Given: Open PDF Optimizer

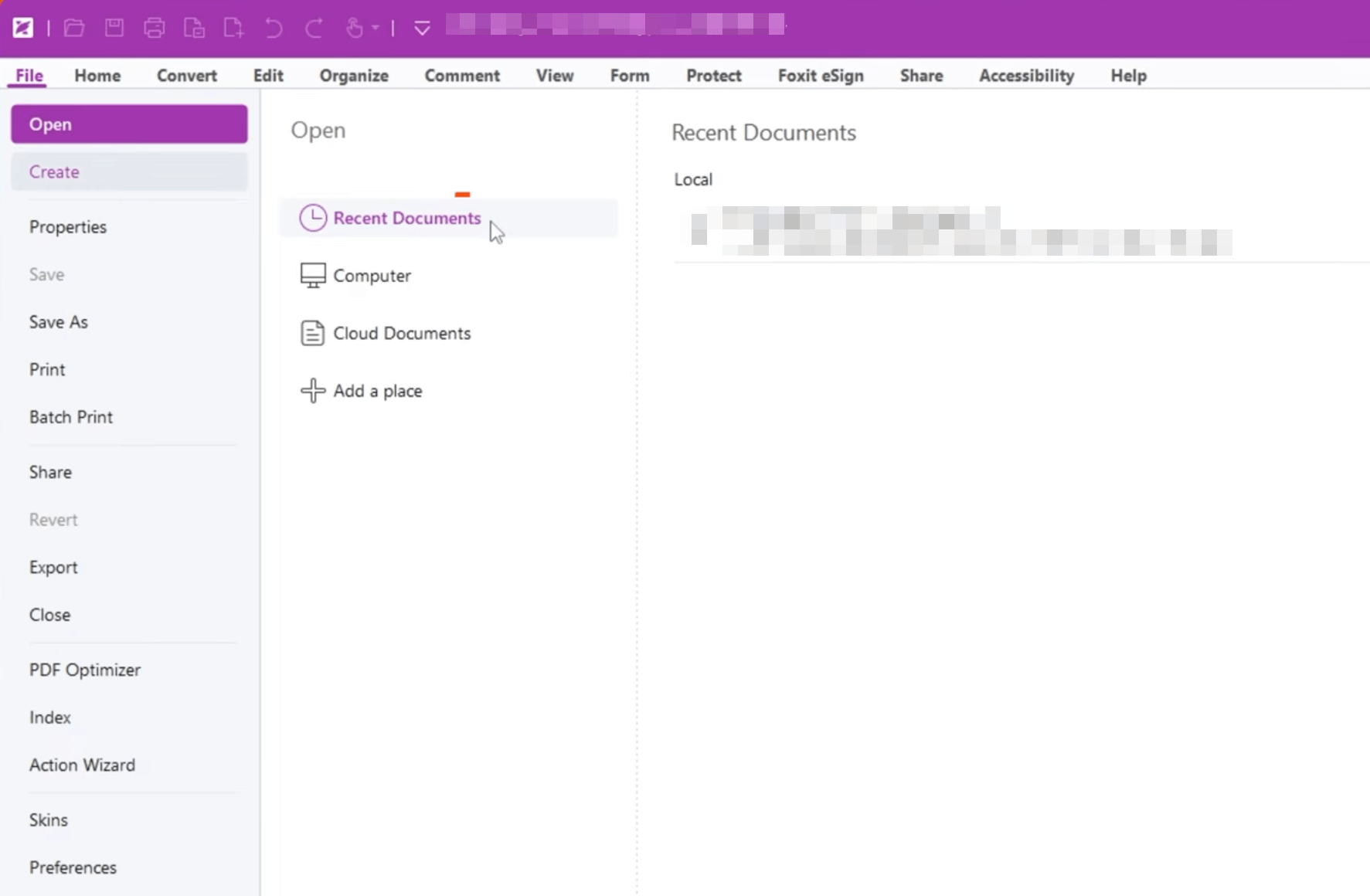Looking at the screenshot, I should [85, 670].
